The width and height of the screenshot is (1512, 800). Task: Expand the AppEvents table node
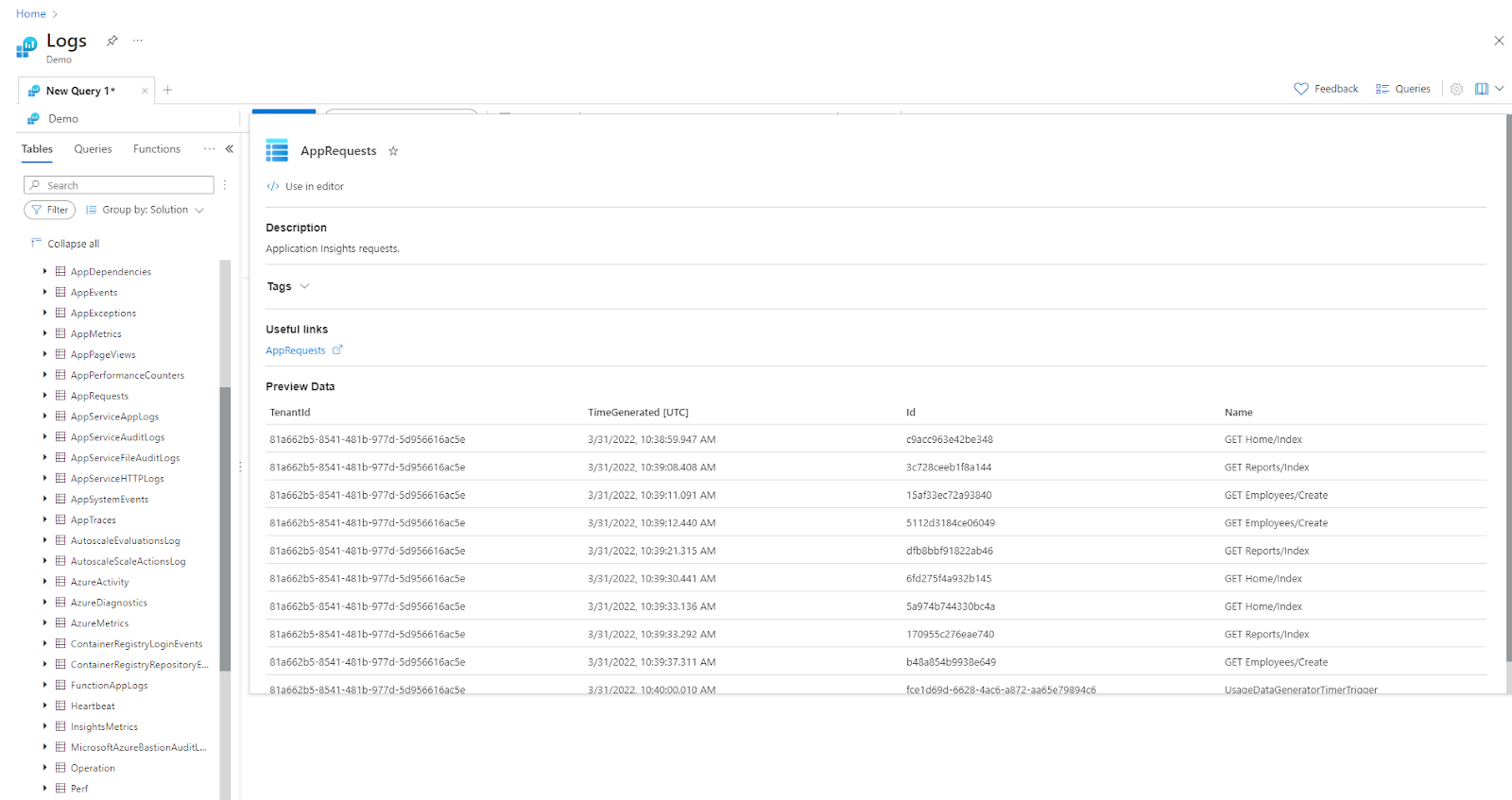(x=44, y=292)
